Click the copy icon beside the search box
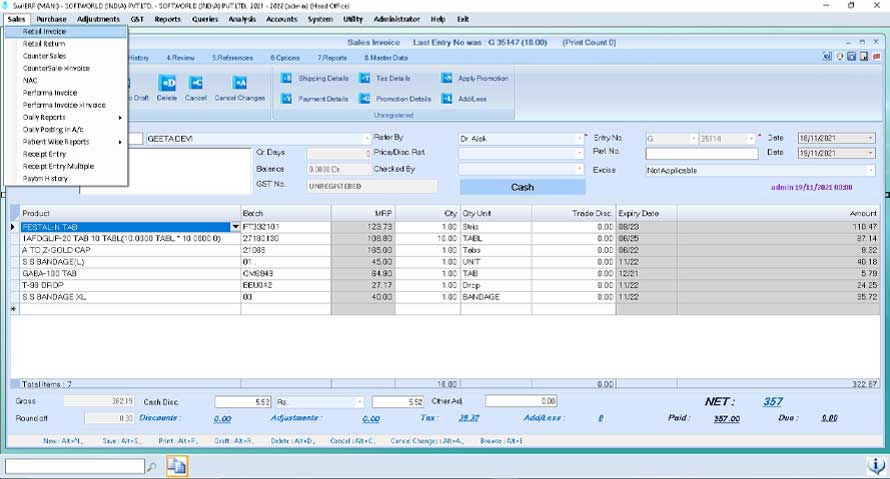 point(177,466)
